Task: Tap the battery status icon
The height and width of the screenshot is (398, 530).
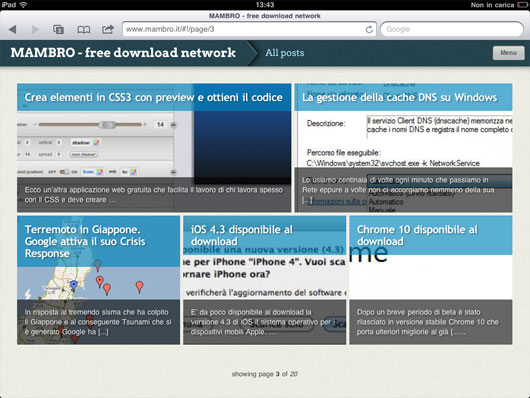Action: point(522,5)
